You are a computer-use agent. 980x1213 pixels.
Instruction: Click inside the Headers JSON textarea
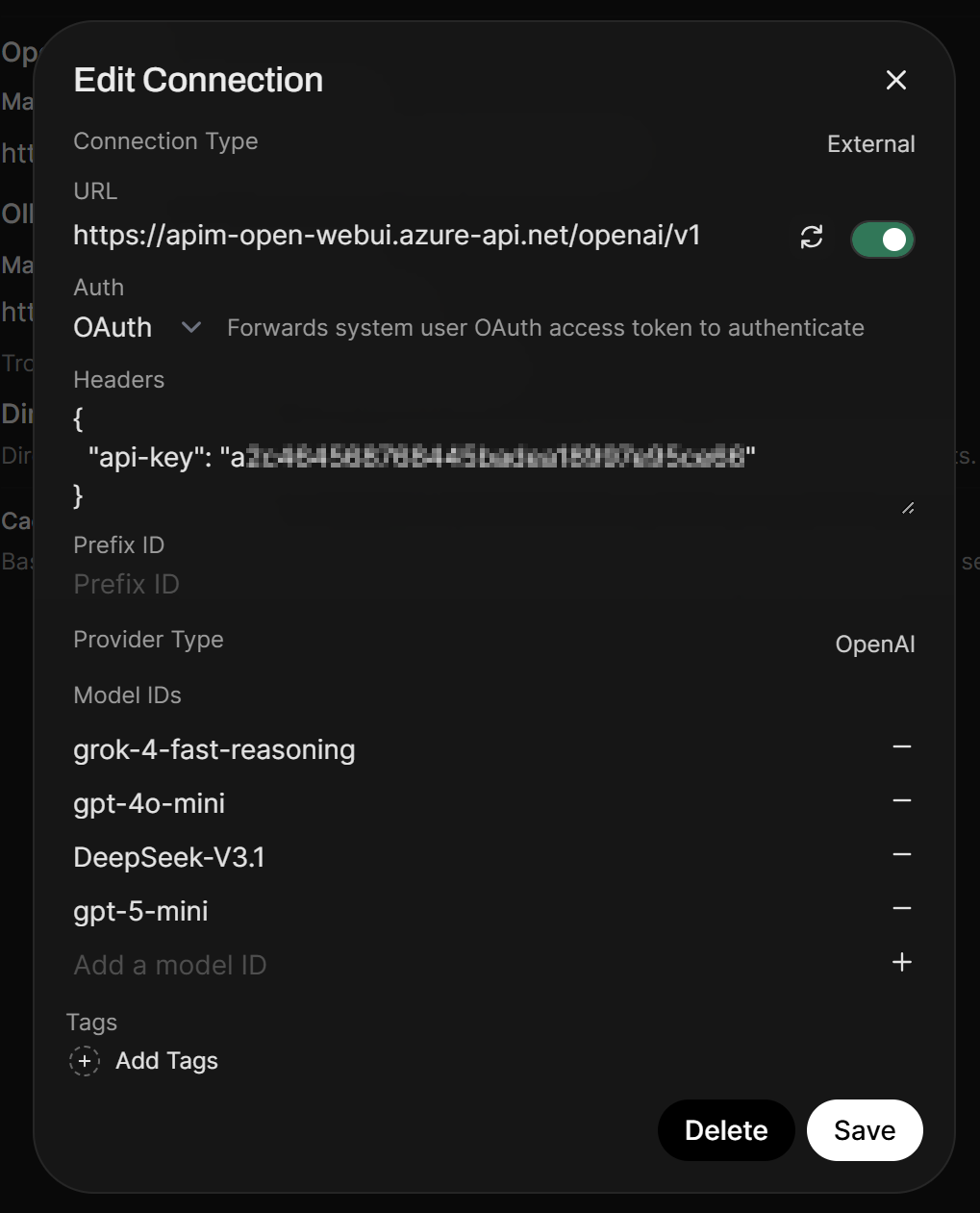tap(481, 458)
